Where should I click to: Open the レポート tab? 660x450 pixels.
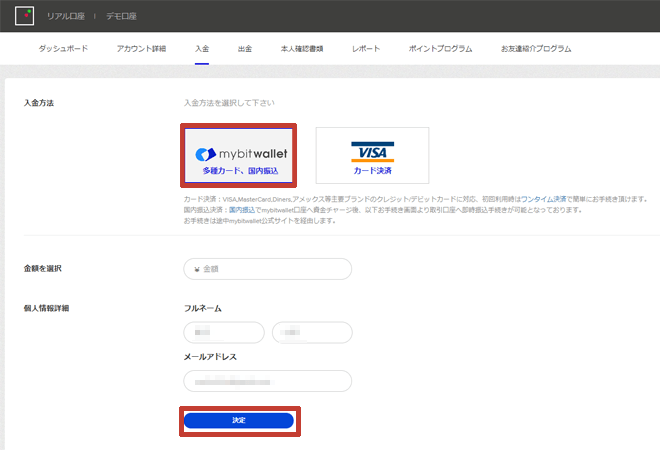(x=366, y=48)
